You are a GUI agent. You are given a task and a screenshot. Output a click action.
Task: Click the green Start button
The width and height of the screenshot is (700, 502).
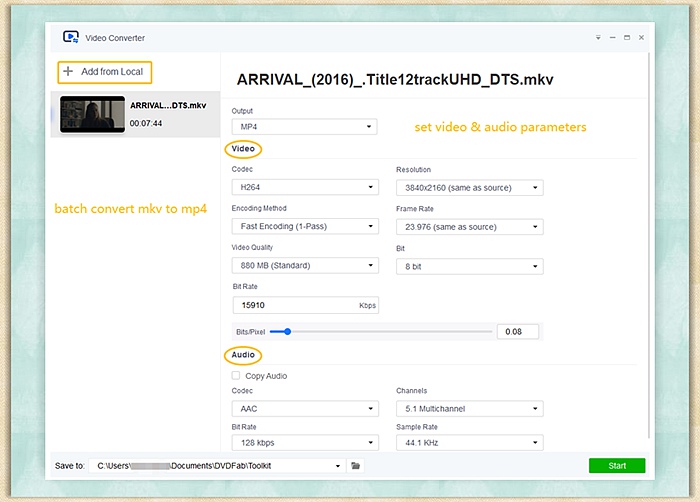point(617,465)
